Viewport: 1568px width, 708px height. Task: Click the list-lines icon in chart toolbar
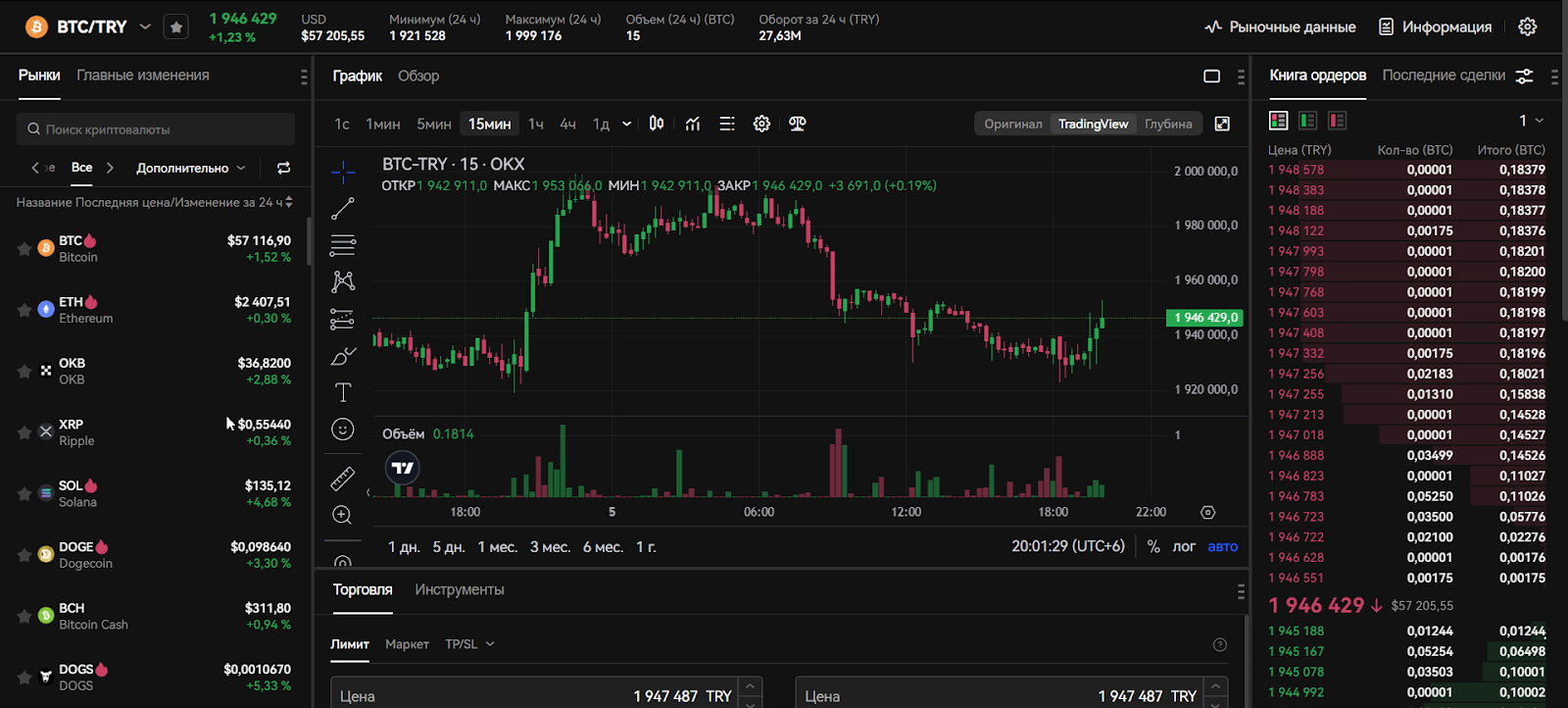727,124
